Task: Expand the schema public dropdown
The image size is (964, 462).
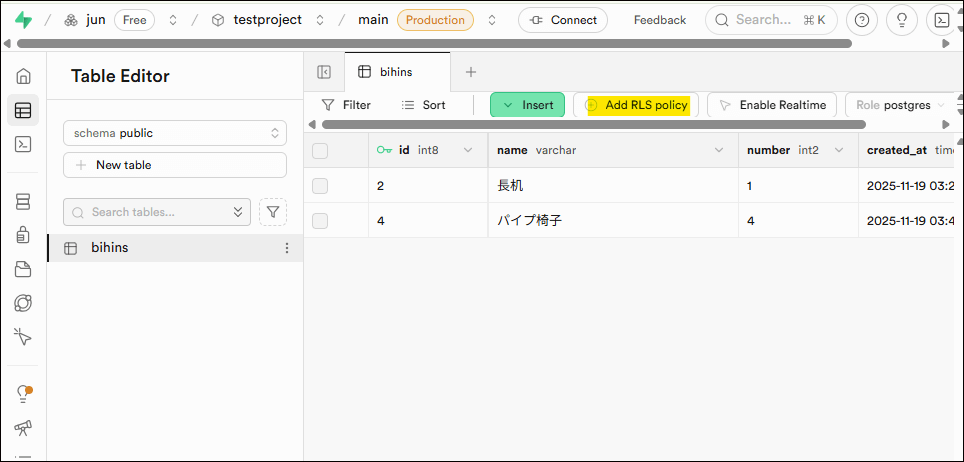Action: [x=175, y=133]
